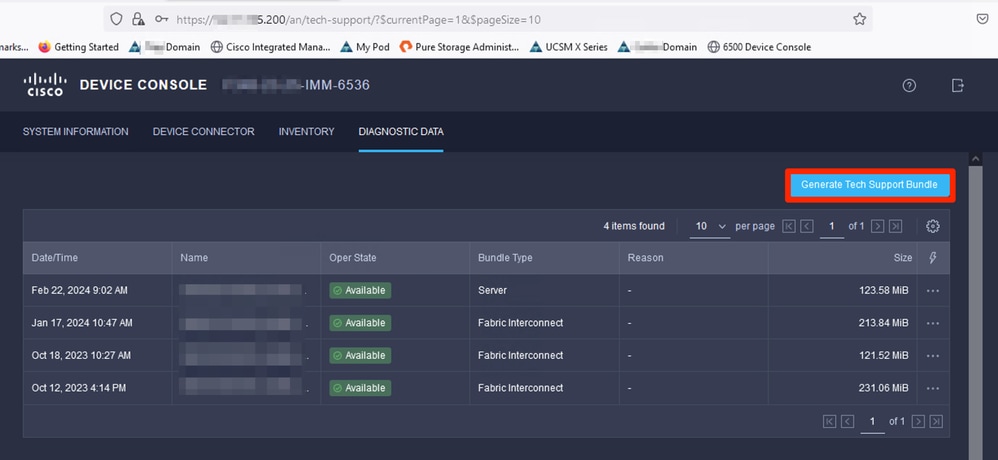The width and height of the screenshot is (998, 460).
Task: Sort by Bundle Type column header
Action: (x=544, y=258)
